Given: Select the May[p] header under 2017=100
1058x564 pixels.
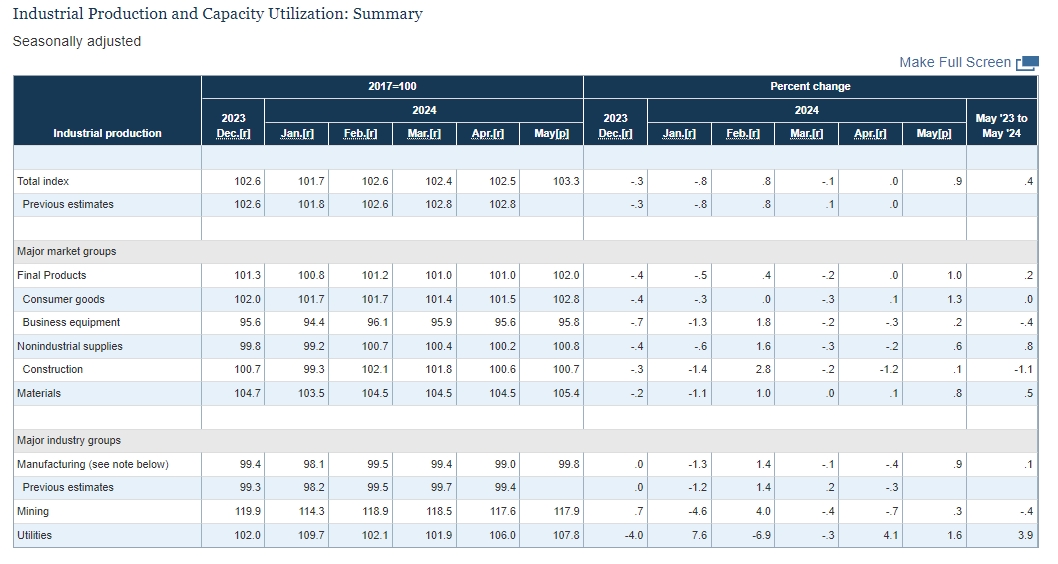Looking at the screenshot, I should point(551,134).
